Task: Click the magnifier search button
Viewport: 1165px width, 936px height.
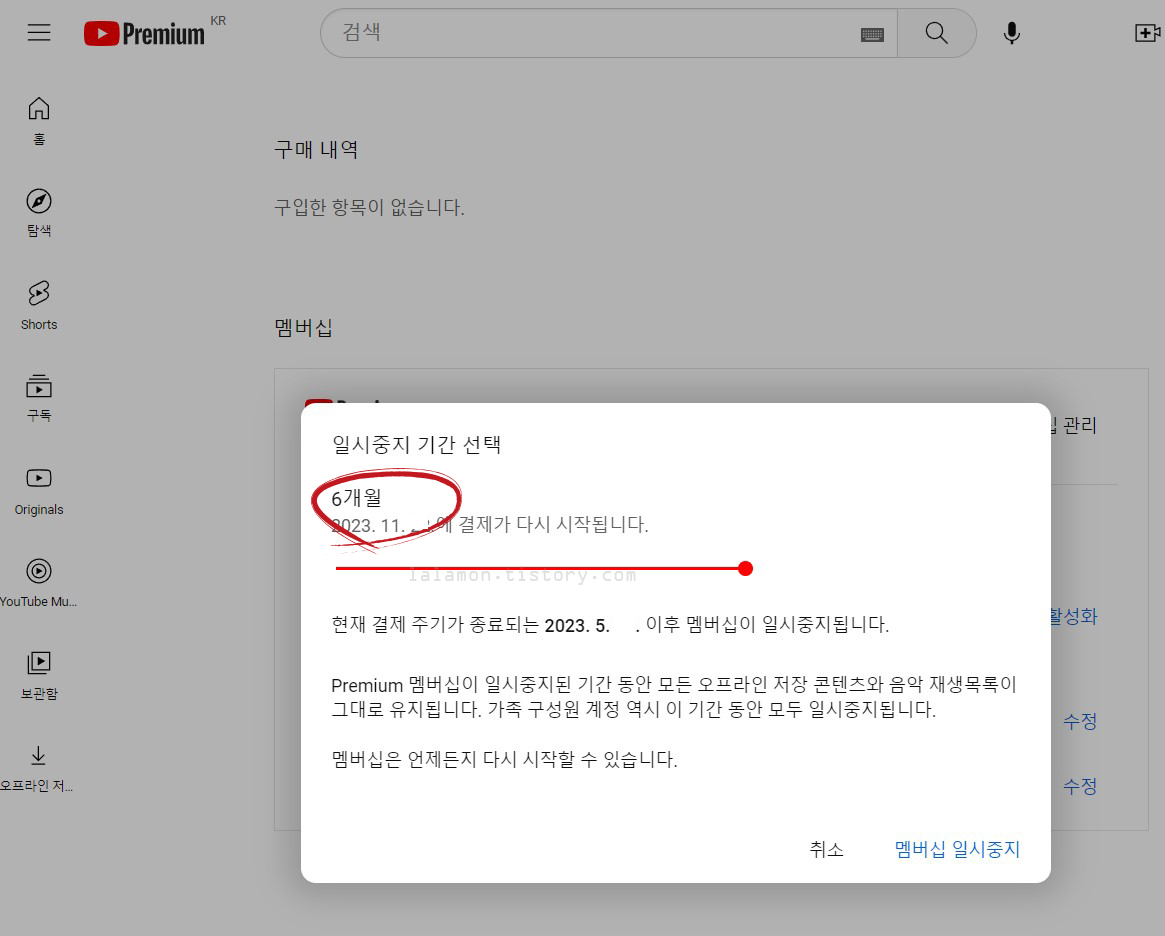Action: (936, 33)
